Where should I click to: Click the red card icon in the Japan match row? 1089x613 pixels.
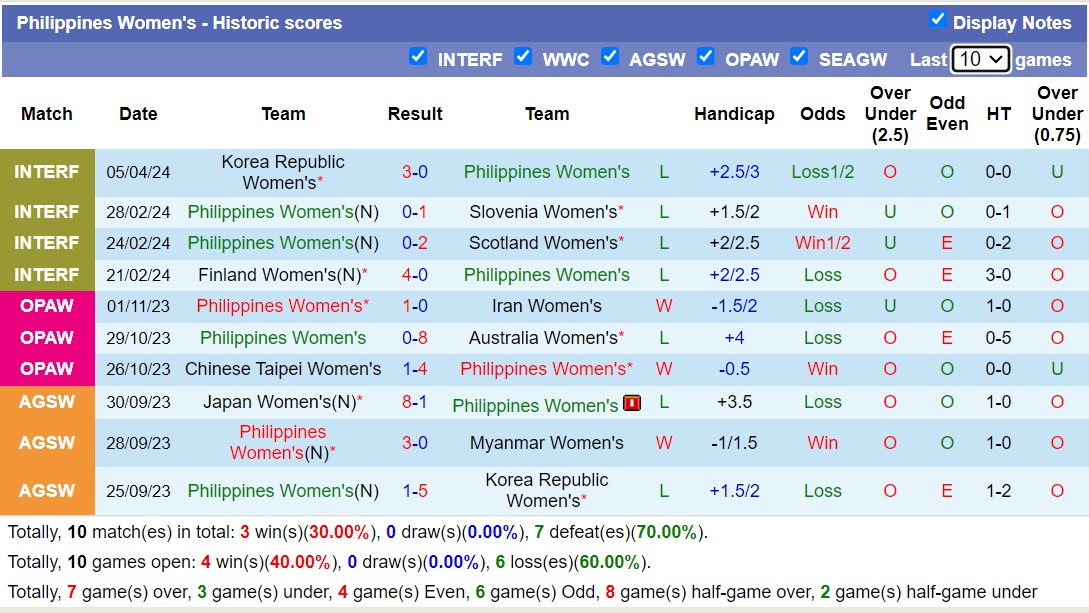coord(632,404)
